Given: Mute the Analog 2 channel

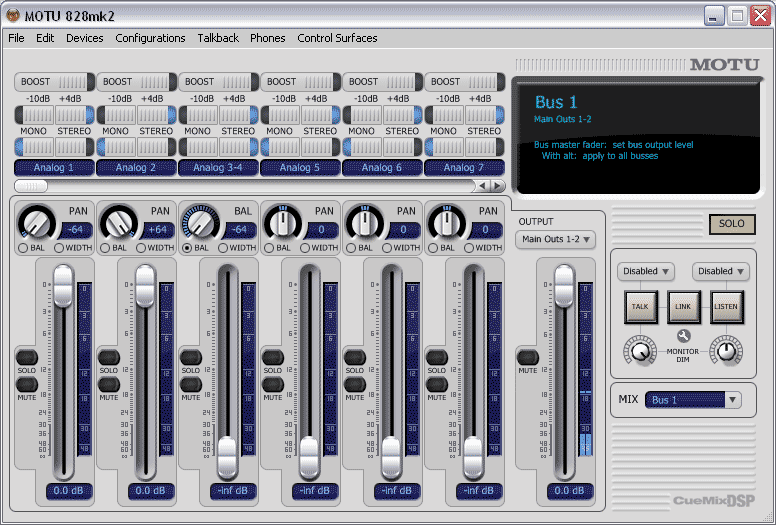Looking at the screenshot, I should [x=109, y=384].
